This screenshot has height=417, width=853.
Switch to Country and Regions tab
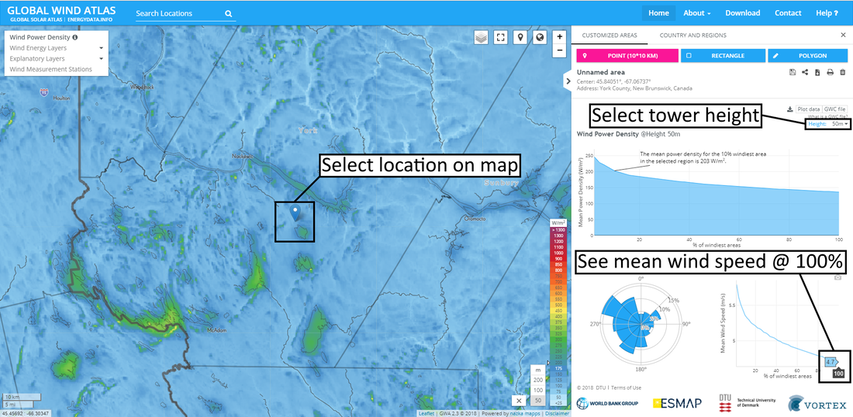[693, 35]
